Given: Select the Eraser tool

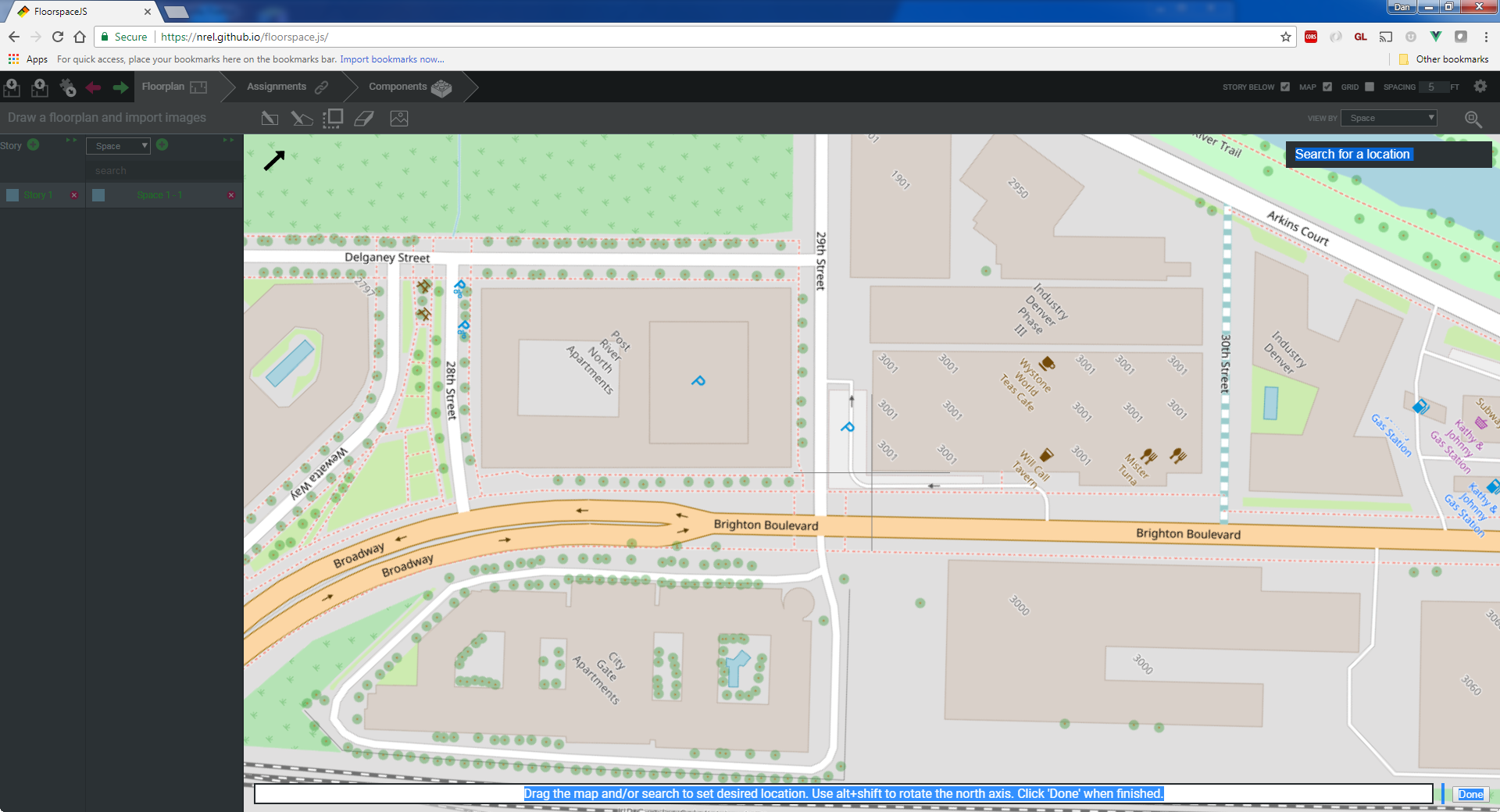Looking at the screenshot, I should click(364, 119).
